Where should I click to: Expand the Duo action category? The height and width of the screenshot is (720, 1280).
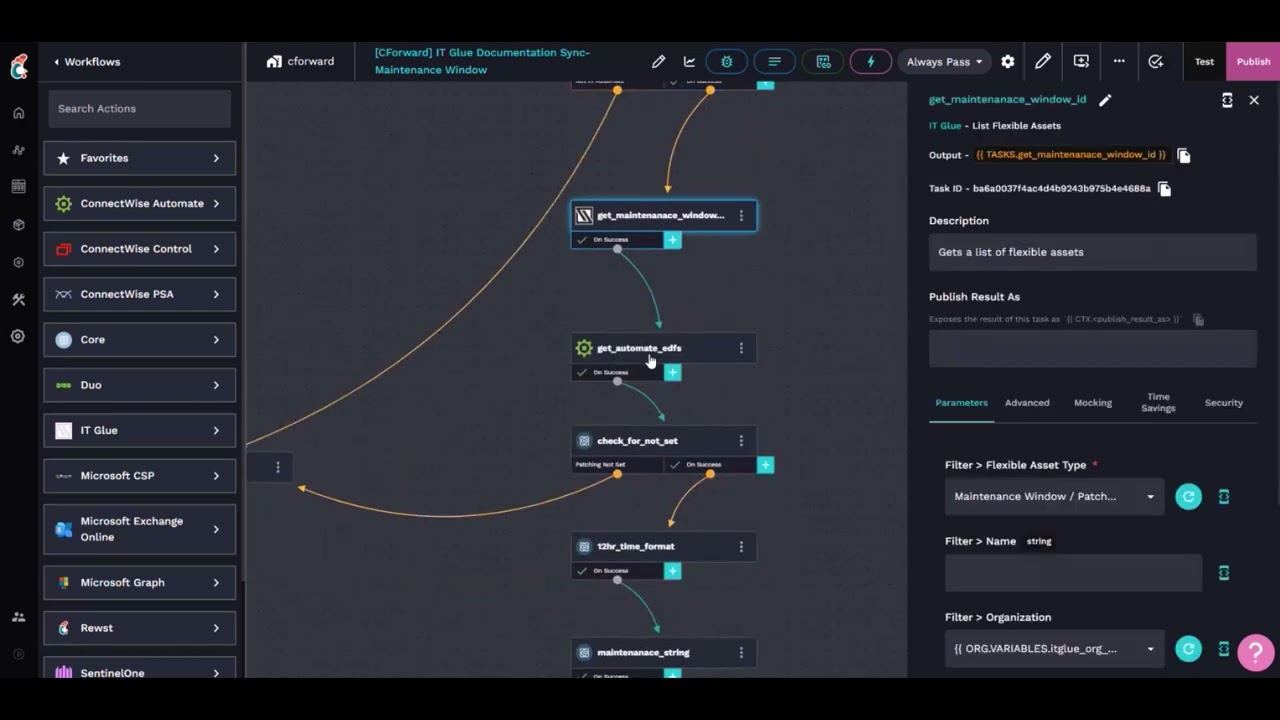tap(139, 385)
